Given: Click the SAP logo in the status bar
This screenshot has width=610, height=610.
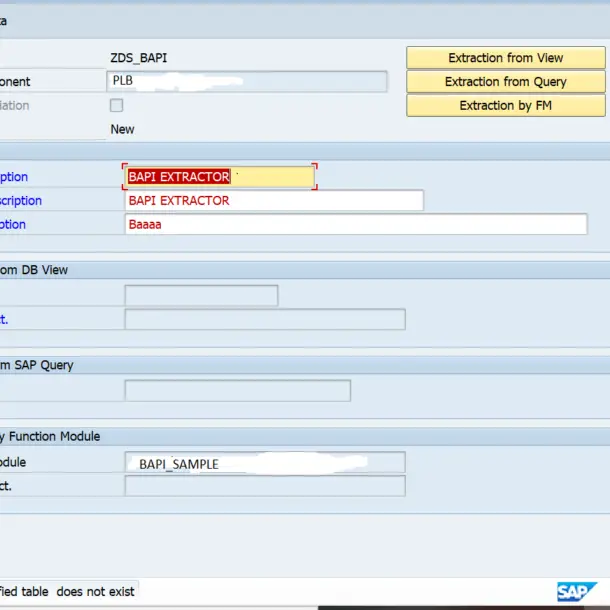Looking at the screenshot, I should point(577,592).
